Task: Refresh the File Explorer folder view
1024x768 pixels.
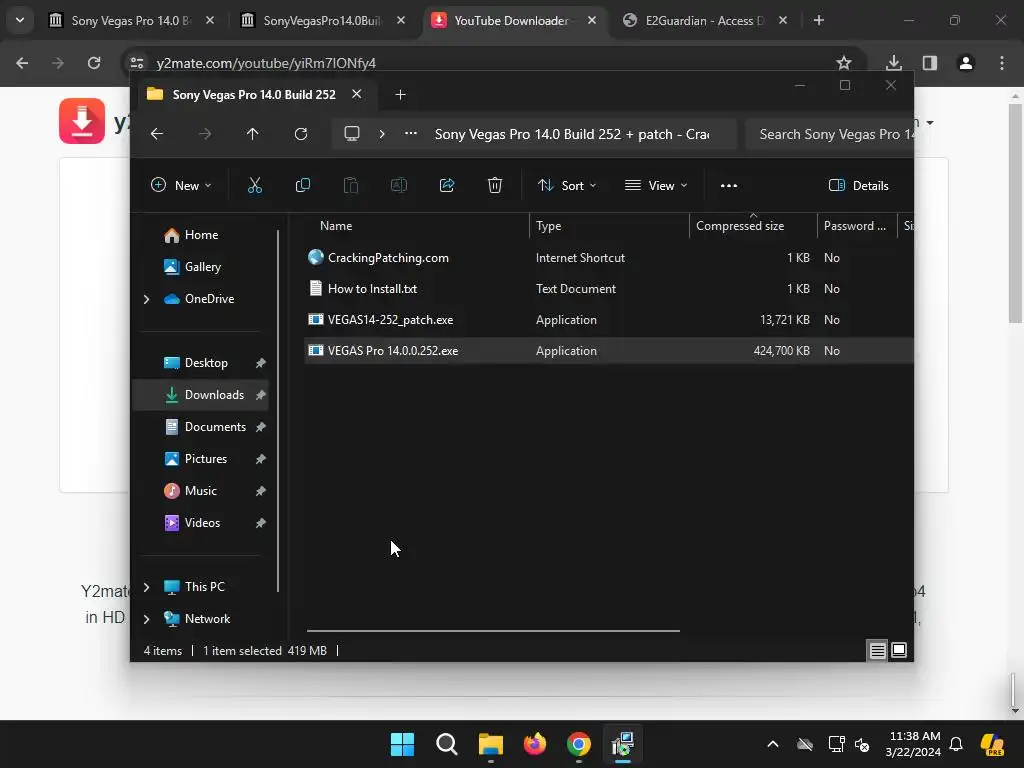Action: point(301,134)
